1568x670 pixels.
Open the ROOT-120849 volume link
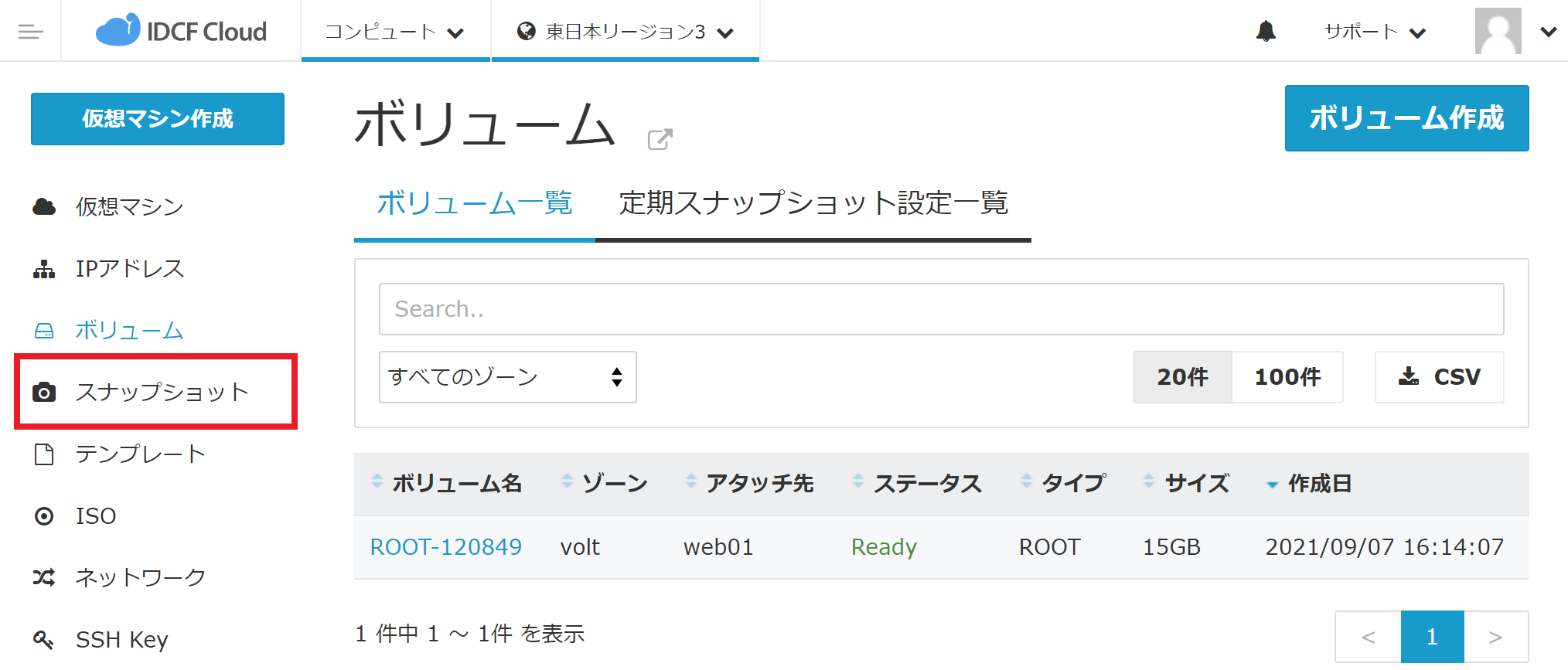[446, 547]
